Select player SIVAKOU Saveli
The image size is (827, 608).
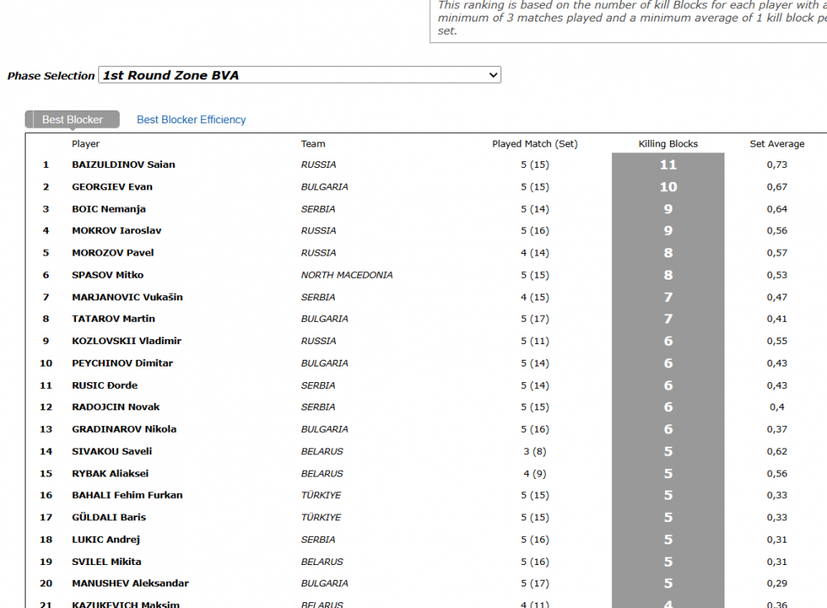112,451
